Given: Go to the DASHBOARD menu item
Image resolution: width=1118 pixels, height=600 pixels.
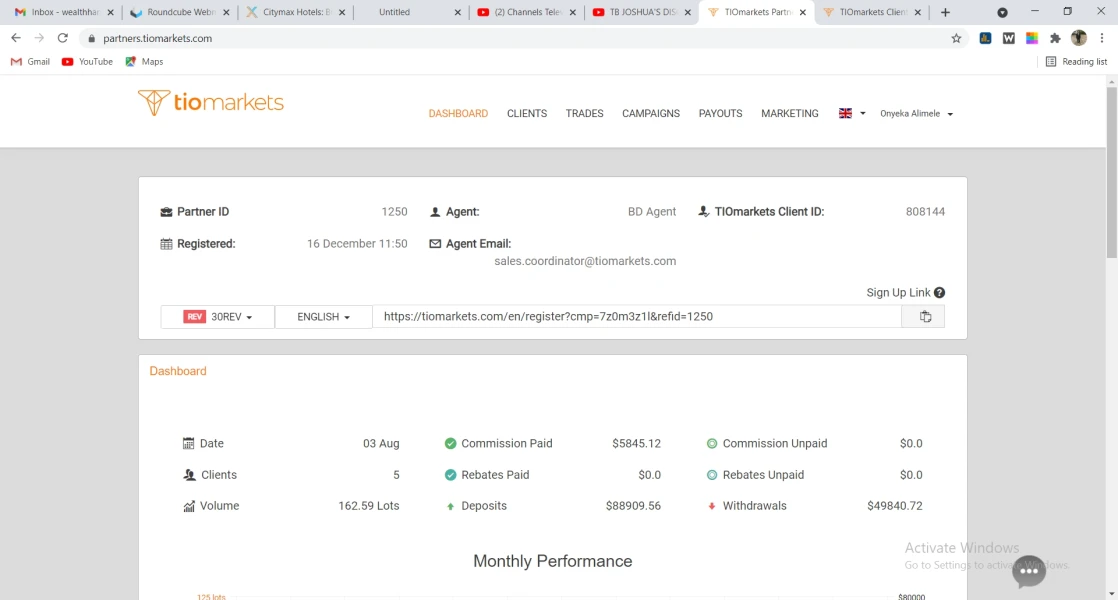Looking at the screenshot, I should coord(458,113).
